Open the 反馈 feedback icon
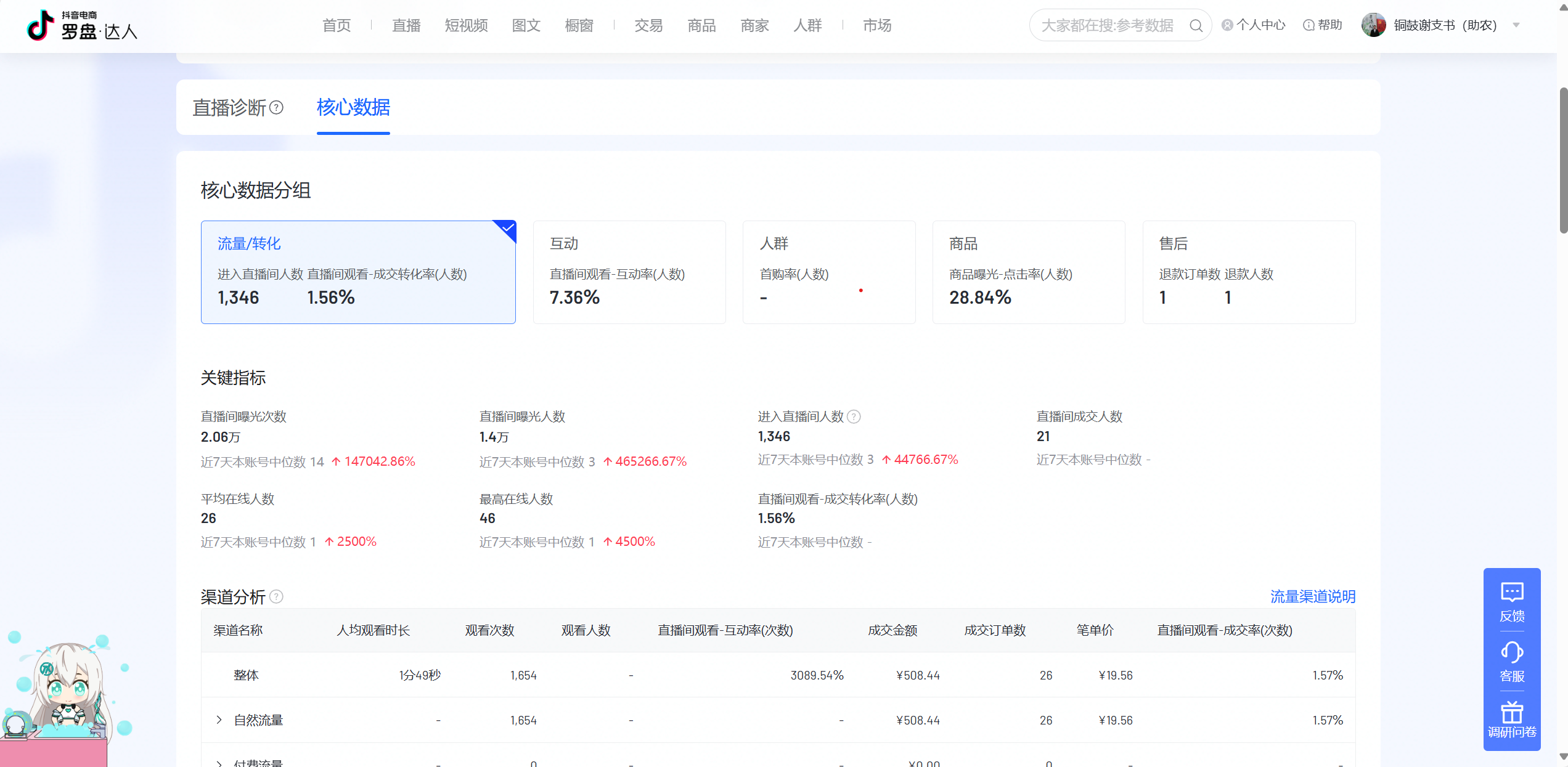 tap(1511, 593)
